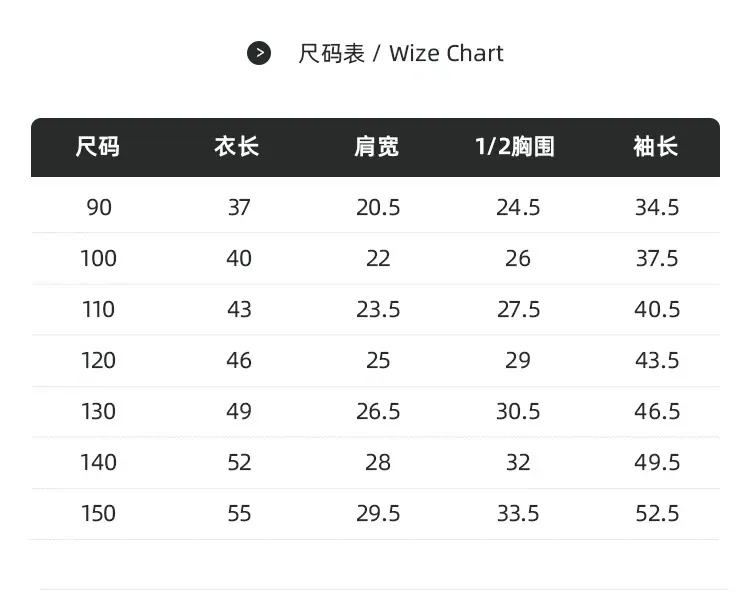Select the 1/2胸围 column header
Viewport: 750px width, 603px height.
515,146
